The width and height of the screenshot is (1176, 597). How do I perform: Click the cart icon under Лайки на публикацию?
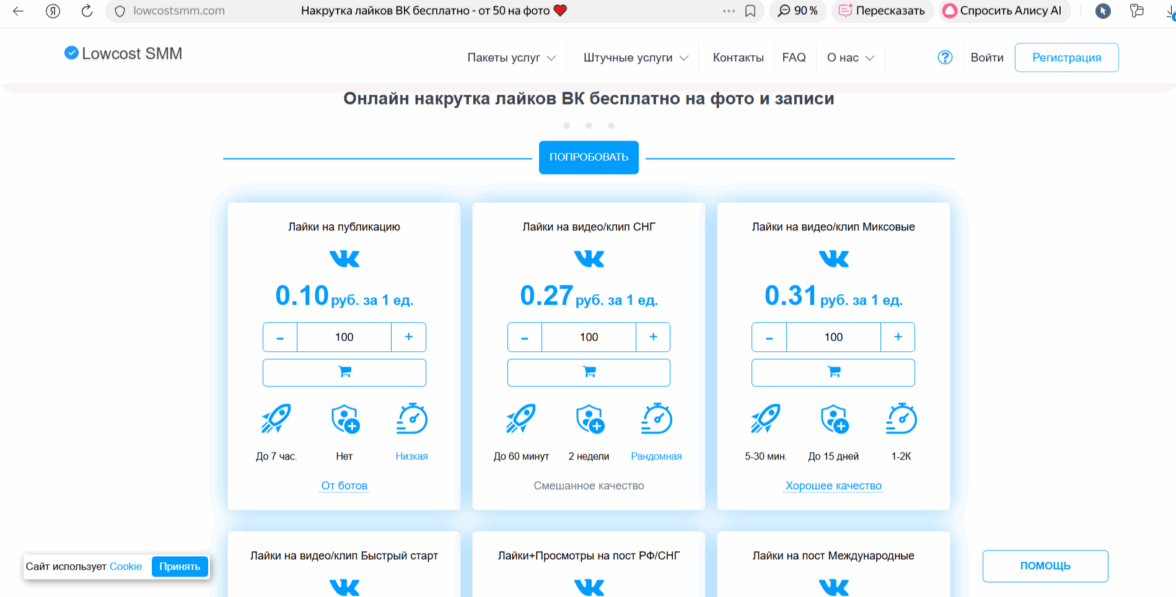tap(344, 372)
